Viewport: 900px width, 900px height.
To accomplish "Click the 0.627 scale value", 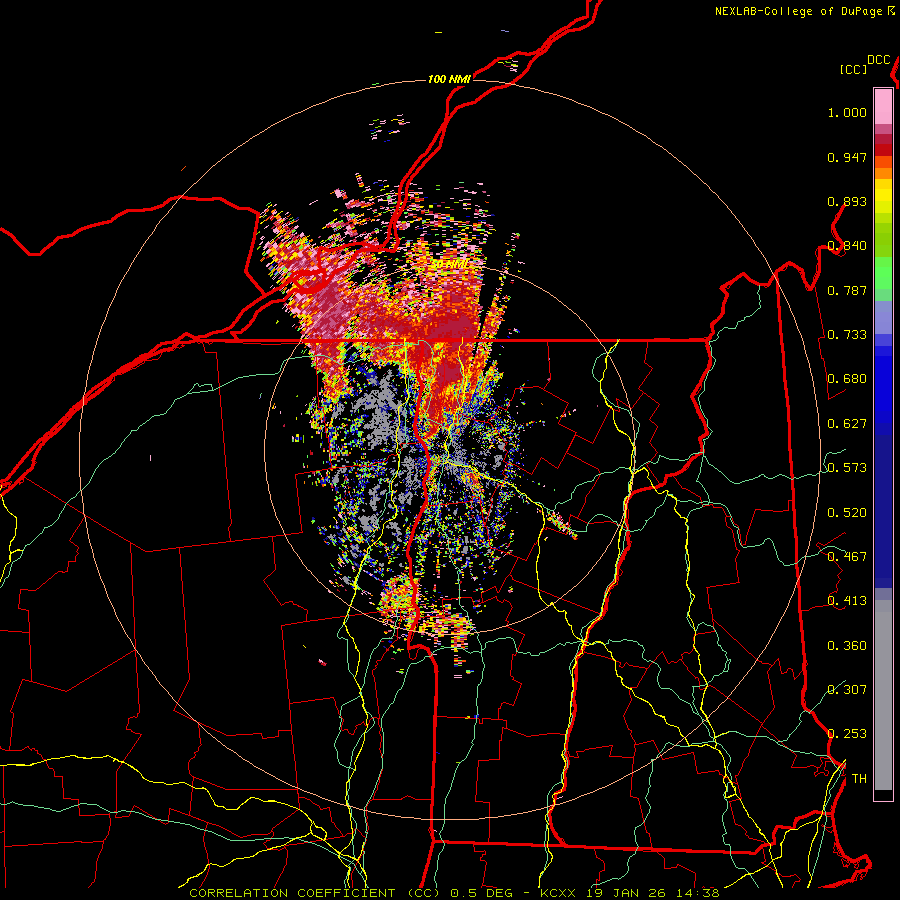I will coord(847,424).
